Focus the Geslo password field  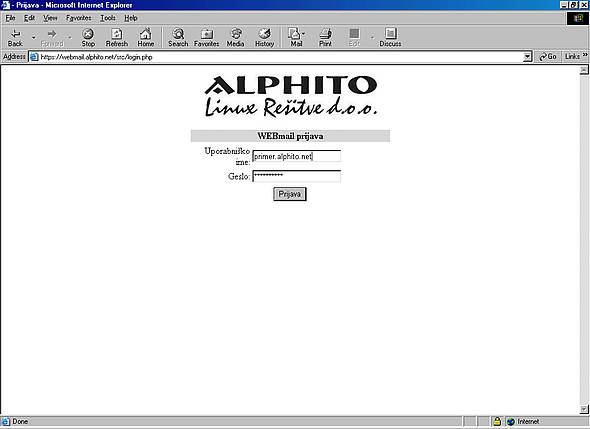pyautogui.click(x=297, y=176)
